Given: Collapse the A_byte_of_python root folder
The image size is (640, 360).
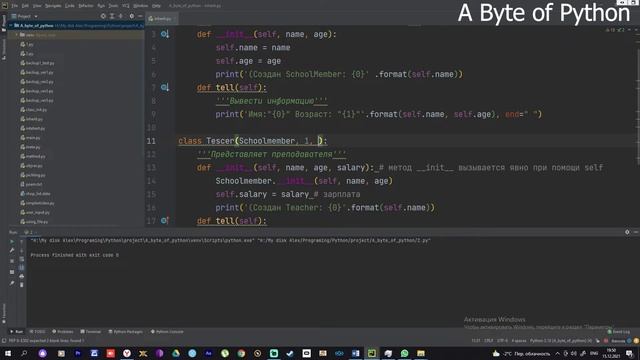Looking at the screenshot, I should tap(11, 25).
